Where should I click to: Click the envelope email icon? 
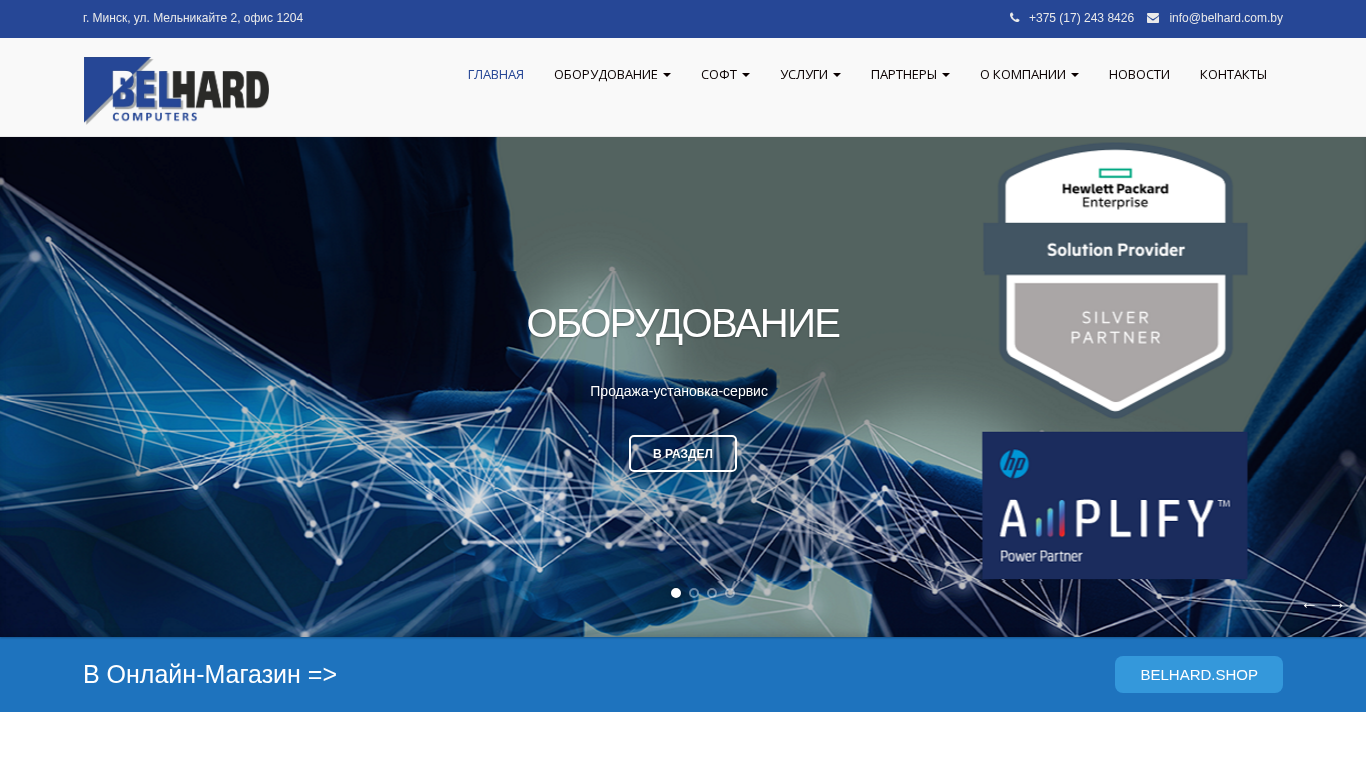click(x=1153, y=18)
